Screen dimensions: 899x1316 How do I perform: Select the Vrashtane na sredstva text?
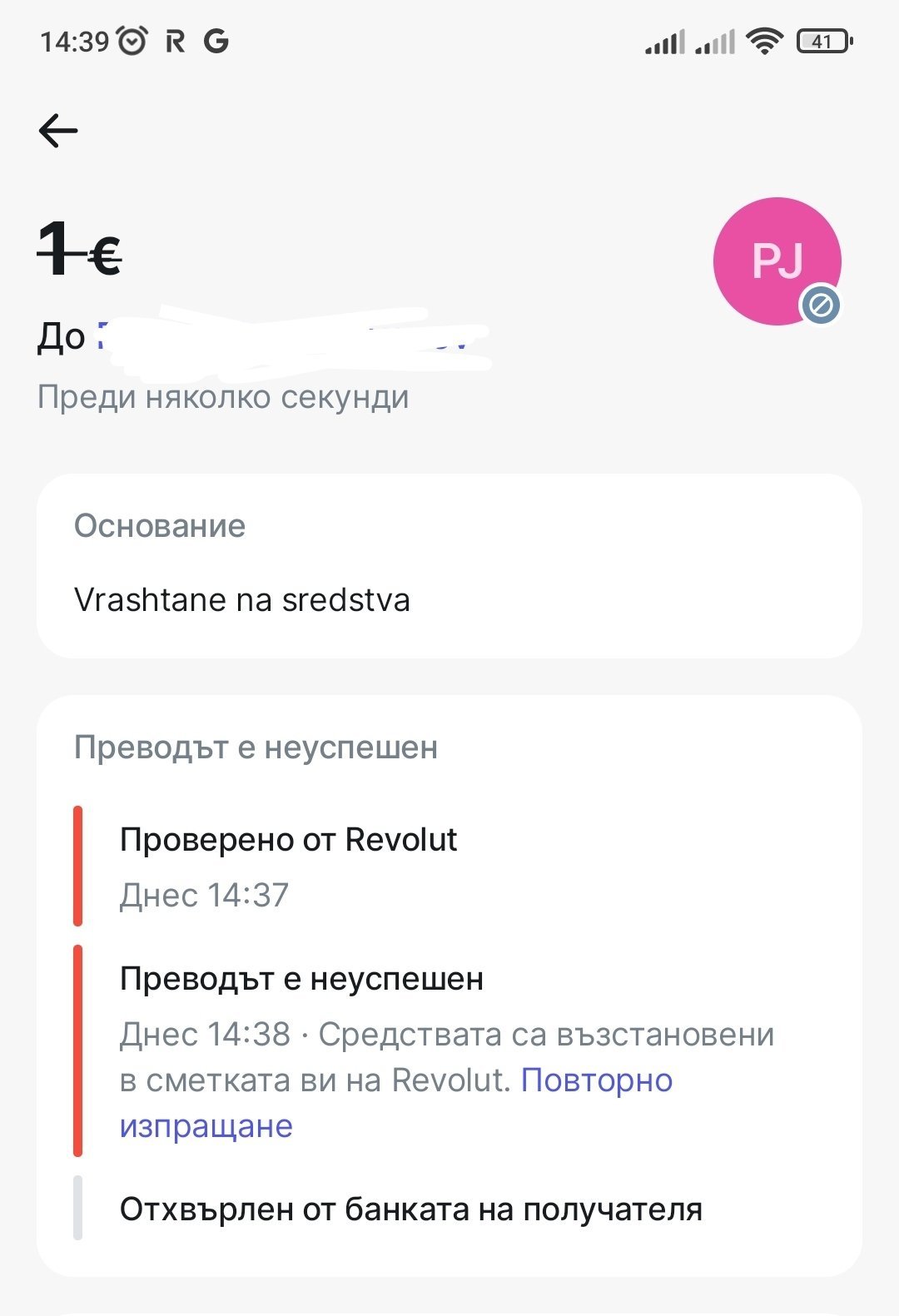click(242, 600)
